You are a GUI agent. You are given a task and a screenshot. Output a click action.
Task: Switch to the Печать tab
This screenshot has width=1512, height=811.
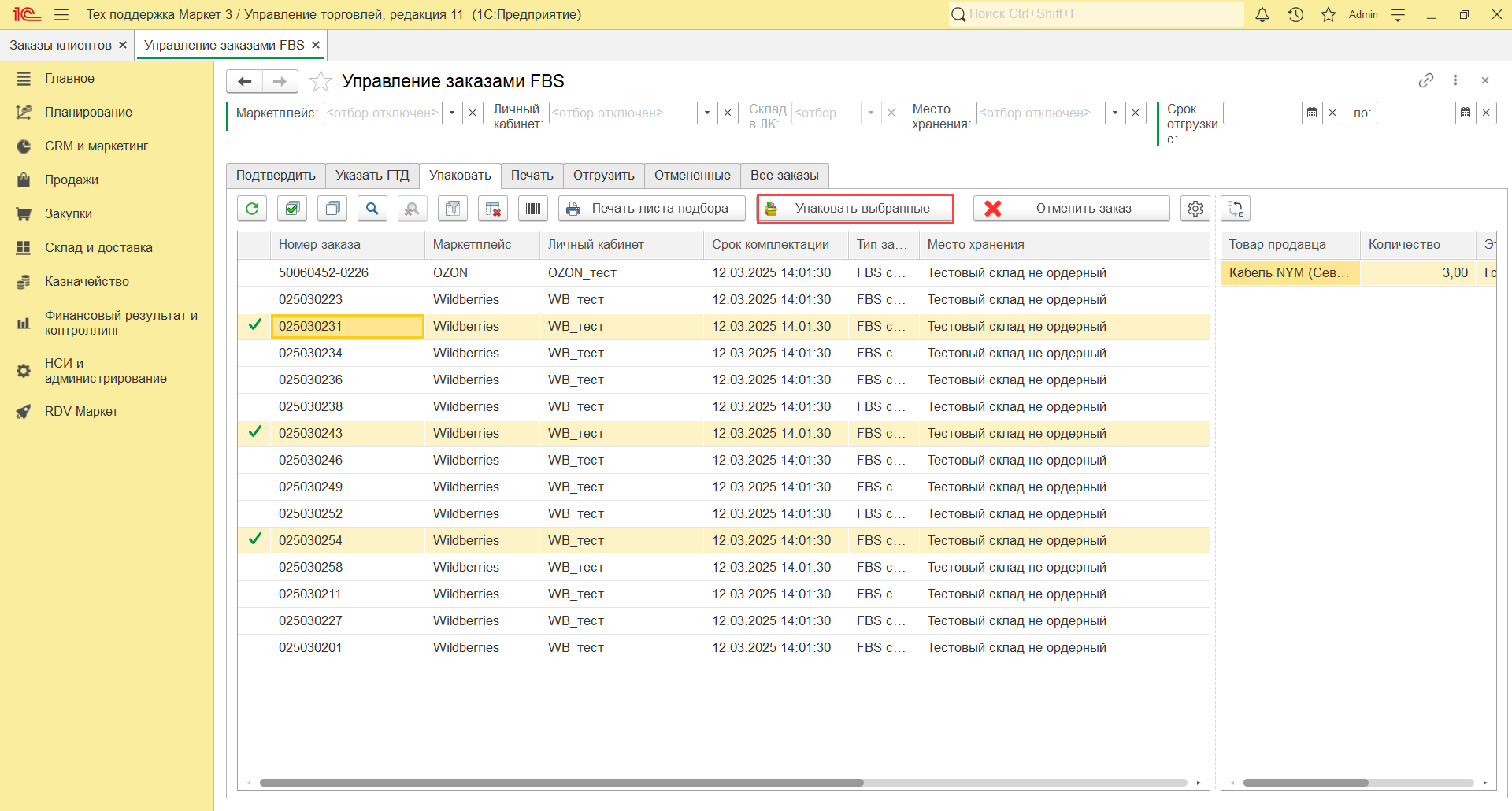coord(532,175)
